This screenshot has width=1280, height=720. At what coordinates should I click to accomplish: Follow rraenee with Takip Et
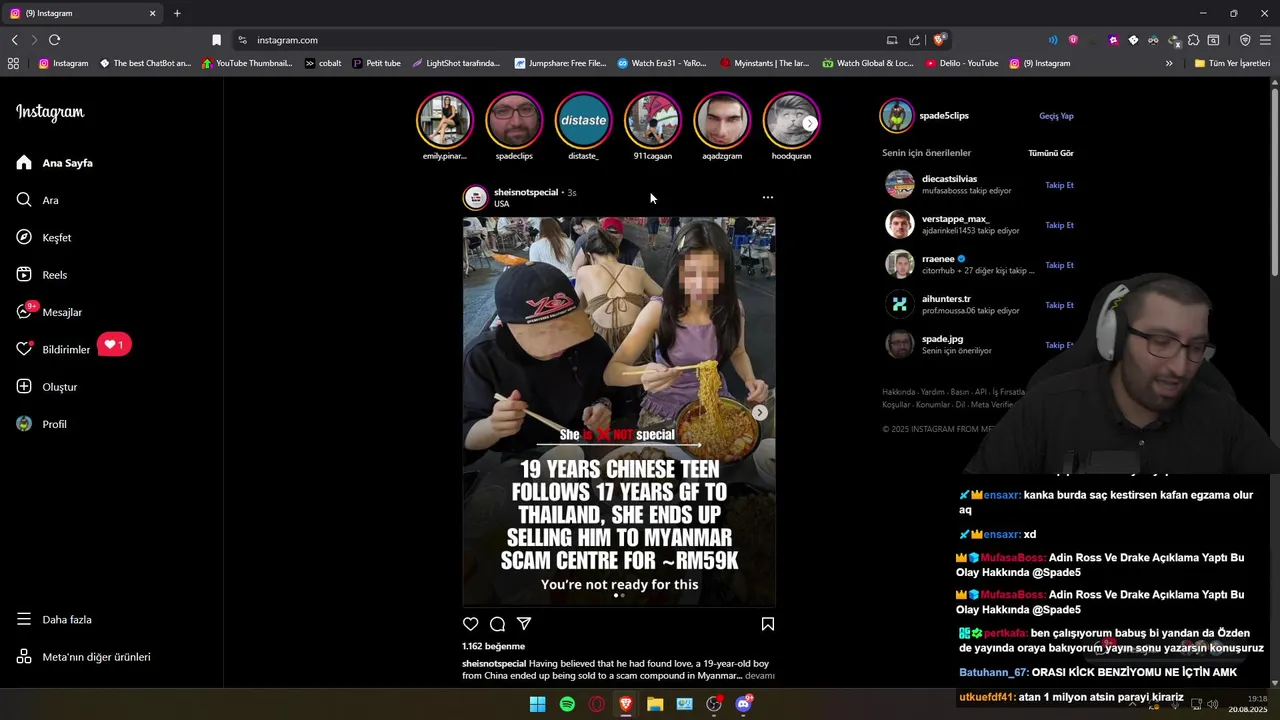(x=1059, y=265)
